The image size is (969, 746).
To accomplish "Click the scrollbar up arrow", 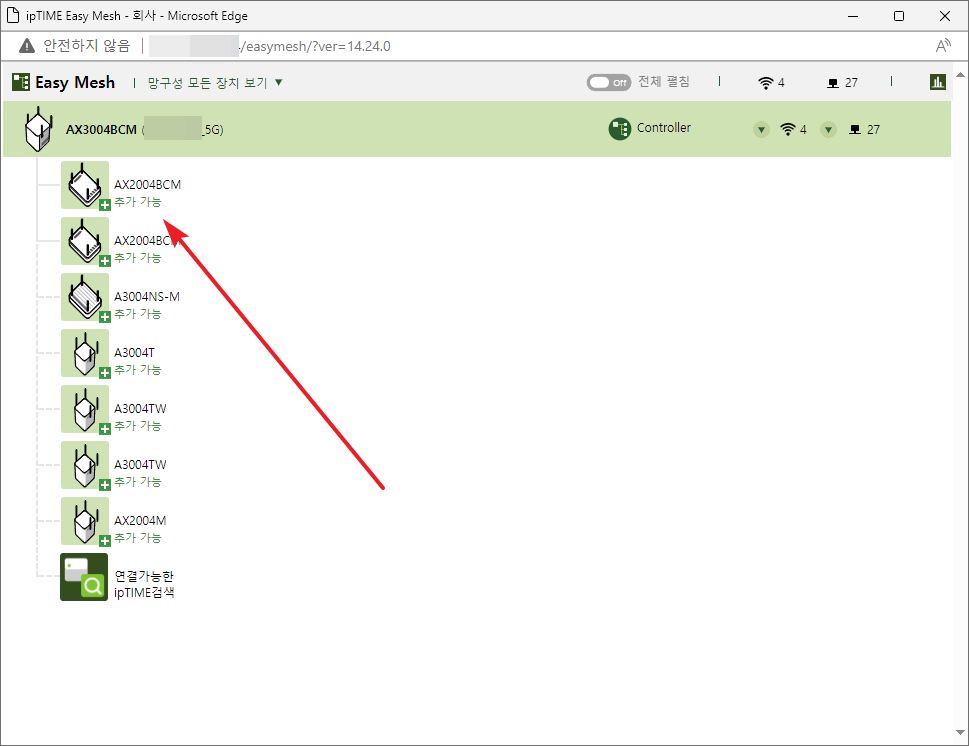I will [x=960, y=75].
